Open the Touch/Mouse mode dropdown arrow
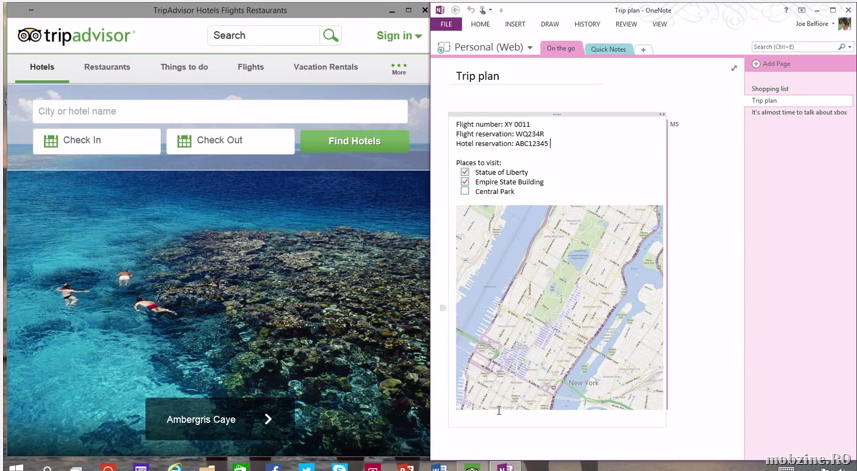This screenshot has width=857, height=471. coord(490,10)
